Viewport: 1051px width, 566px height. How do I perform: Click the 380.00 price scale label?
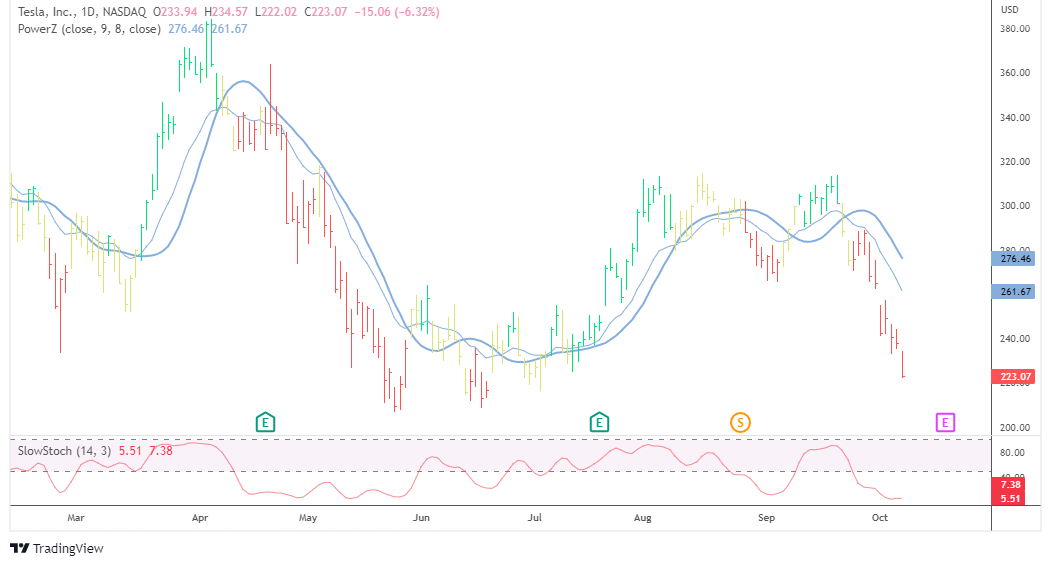[x=1015, y=29]
